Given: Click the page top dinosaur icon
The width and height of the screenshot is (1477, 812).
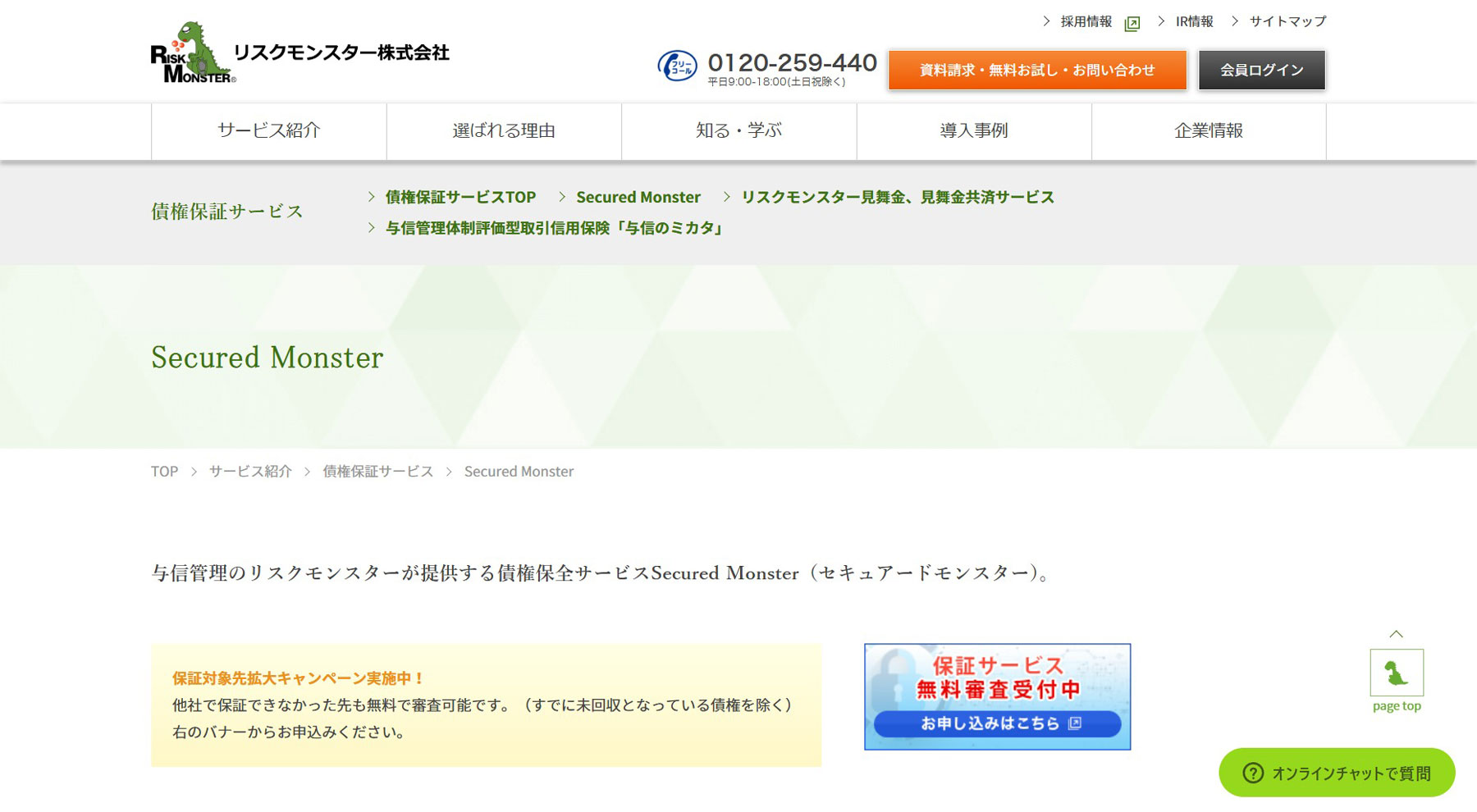Looking at the screenshot, I should point(1397,673).
